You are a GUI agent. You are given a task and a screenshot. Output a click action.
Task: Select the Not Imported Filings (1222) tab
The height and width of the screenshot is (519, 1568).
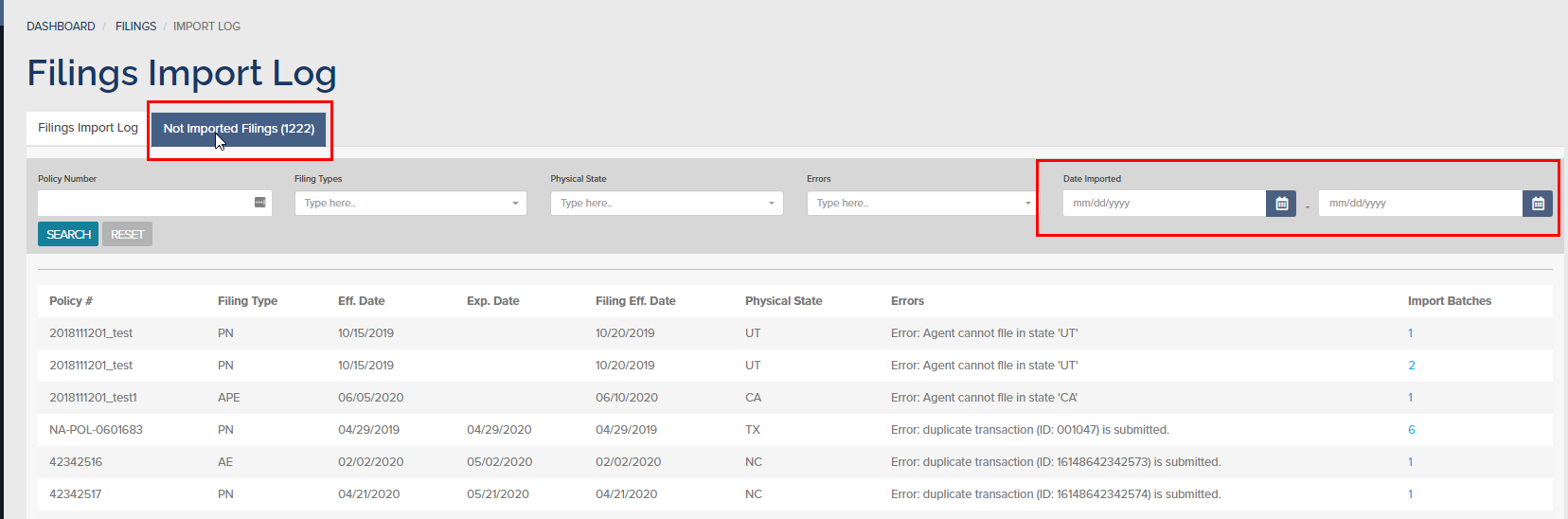pos(239,129)
